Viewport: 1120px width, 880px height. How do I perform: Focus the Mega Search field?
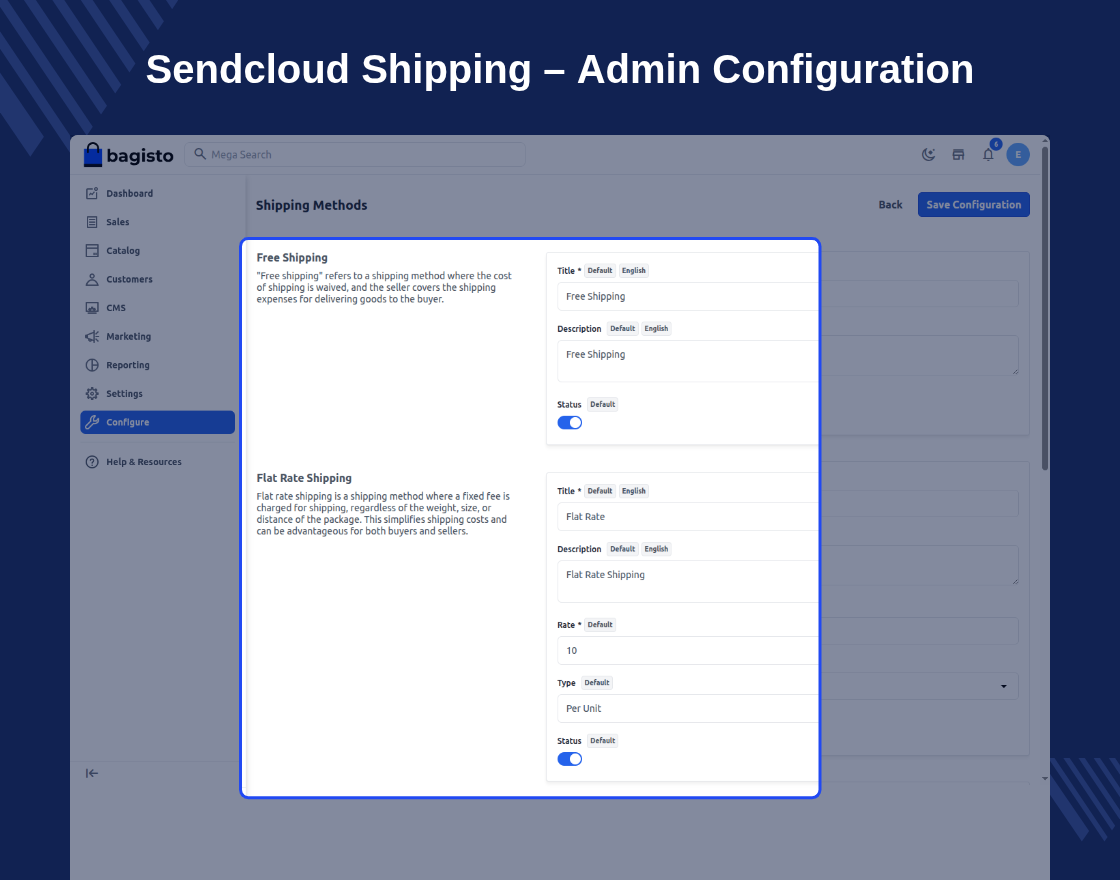(355, 154)
